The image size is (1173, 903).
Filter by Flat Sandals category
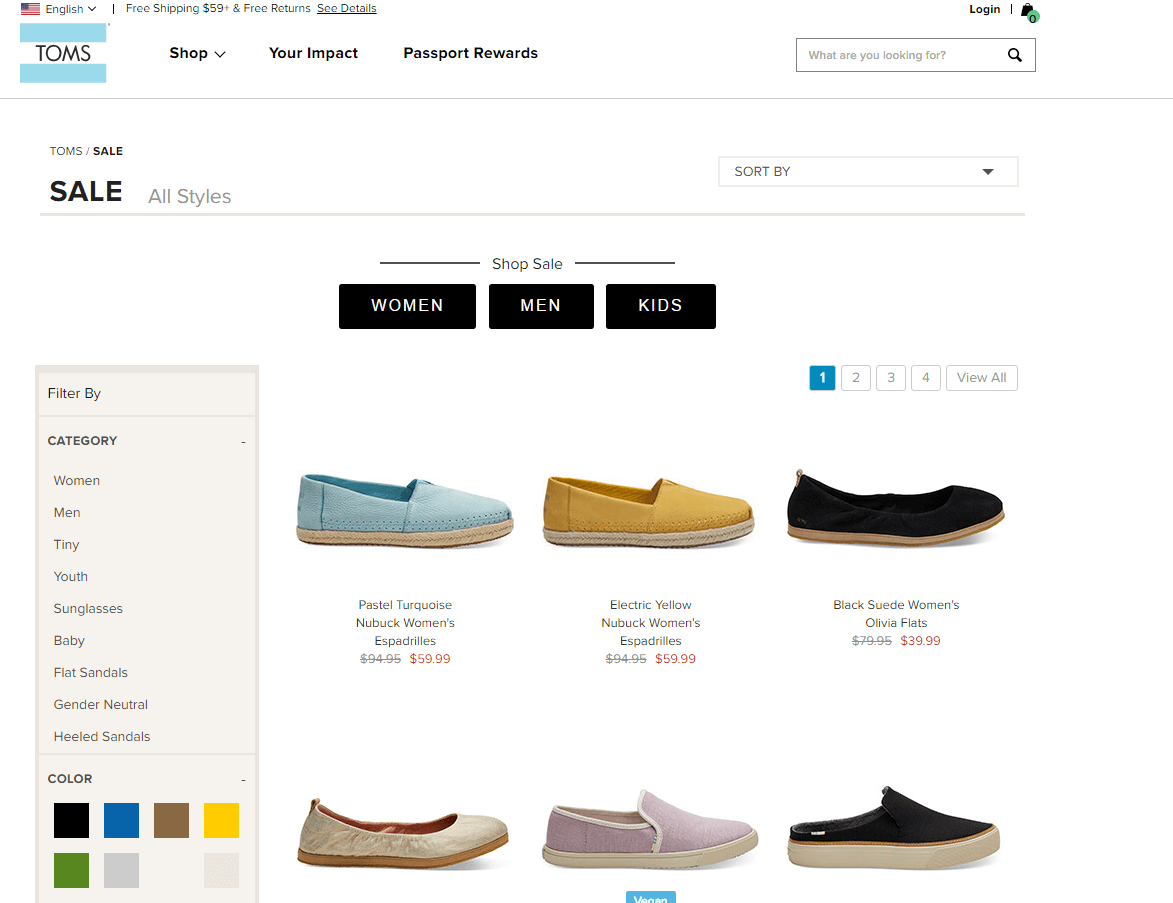pos(91,673)
